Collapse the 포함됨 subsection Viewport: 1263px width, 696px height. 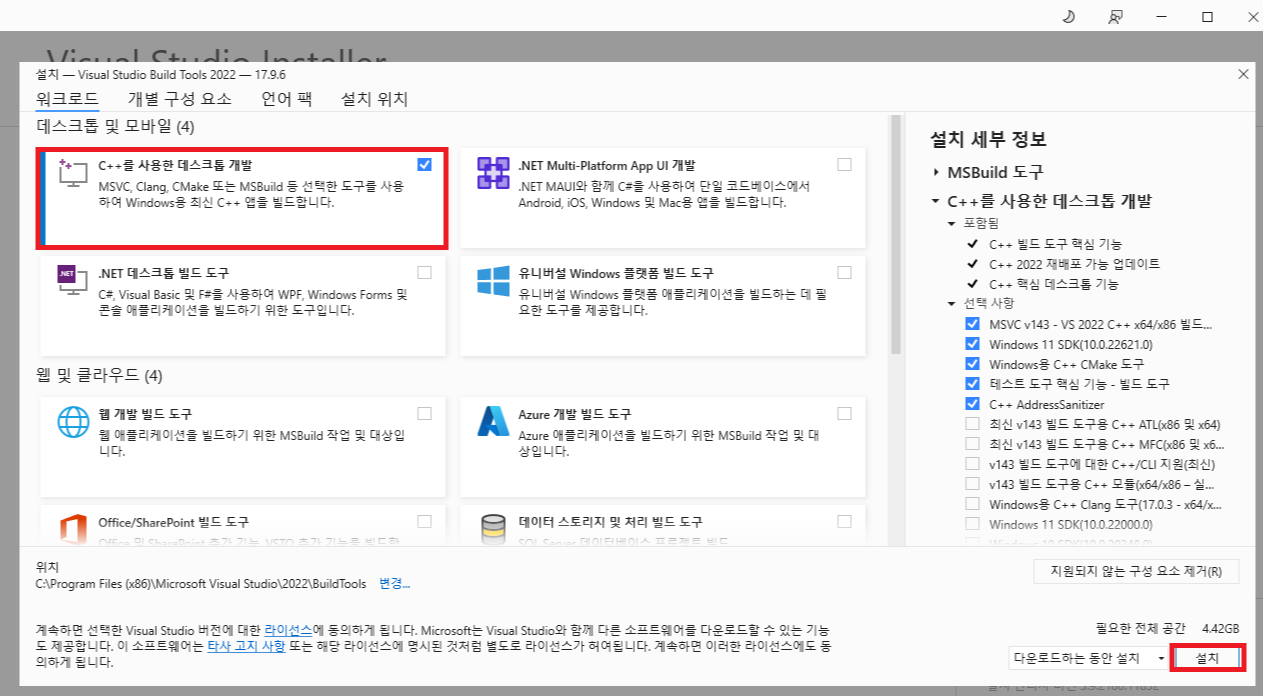[952, 223]
